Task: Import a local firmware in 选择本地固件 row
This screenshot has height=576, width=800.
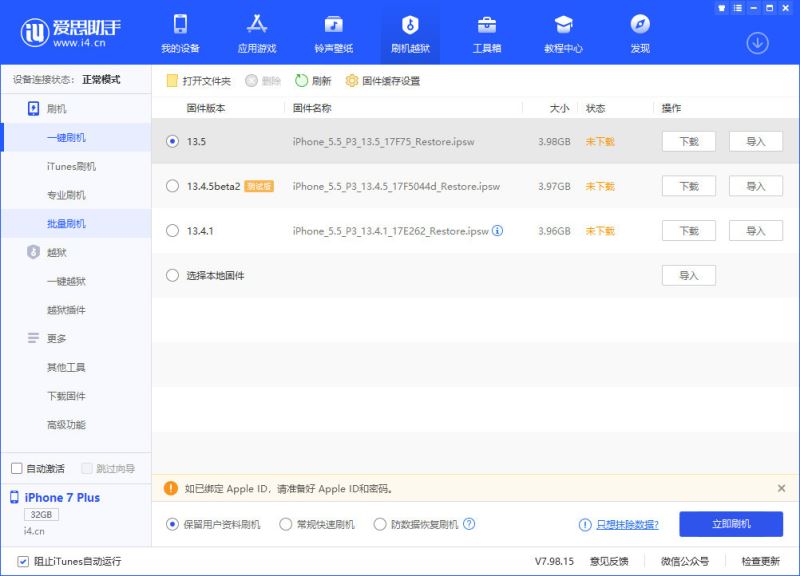Action: tap(689, 276)
